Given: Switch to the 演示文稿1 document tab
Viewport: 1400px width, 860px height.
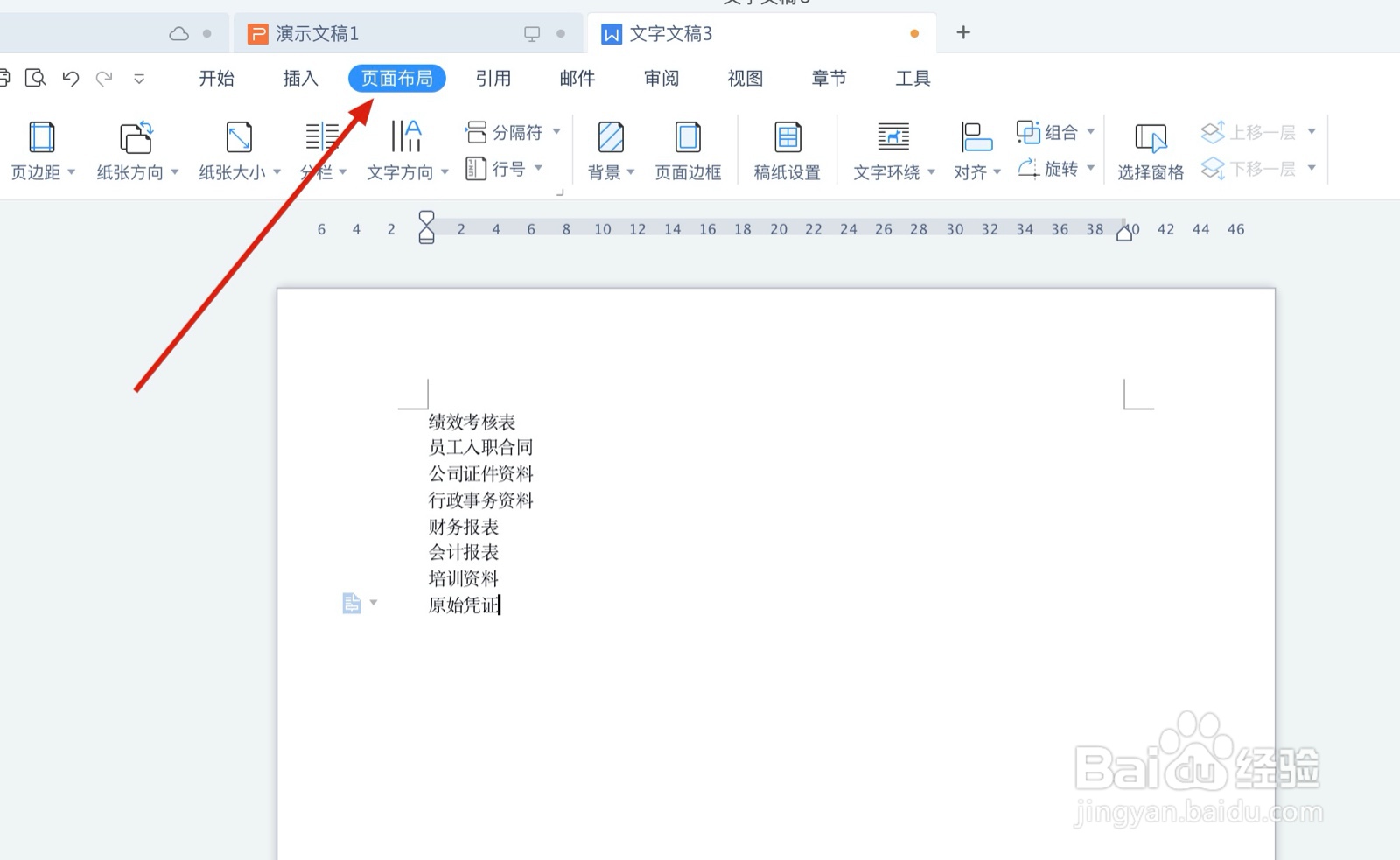Looking at the screenshot, I should [408, 34].
